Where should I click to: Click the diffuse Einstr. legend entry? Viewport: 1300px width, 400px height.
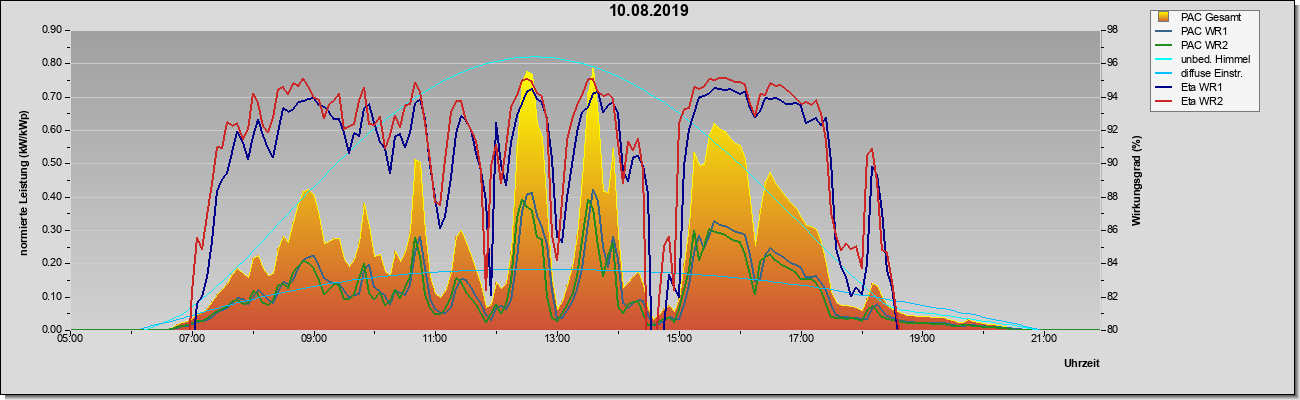tap(1201, 73)
